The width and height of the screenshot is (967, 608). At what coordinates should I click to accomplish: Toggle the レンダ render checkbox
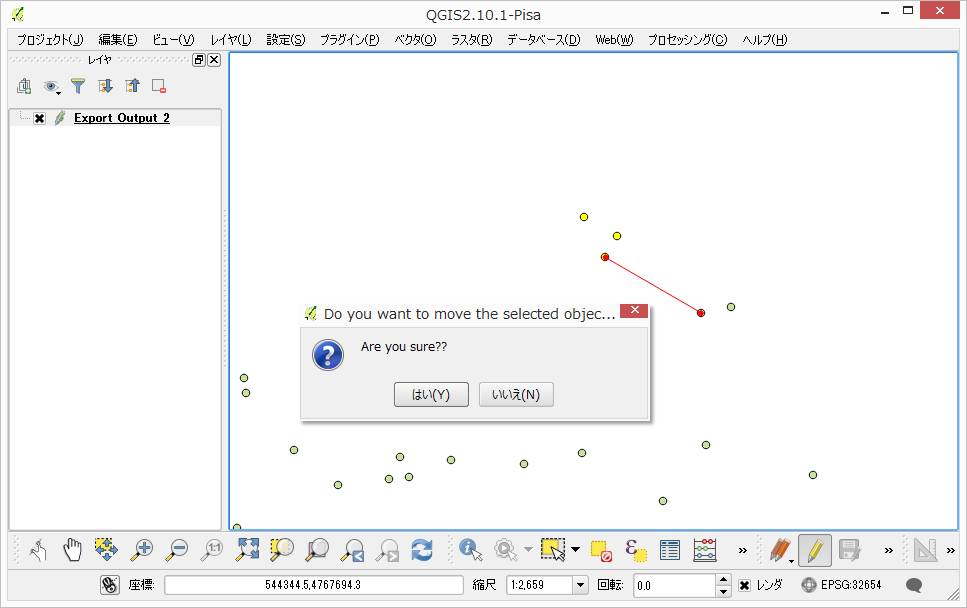[x=744, y=585]
